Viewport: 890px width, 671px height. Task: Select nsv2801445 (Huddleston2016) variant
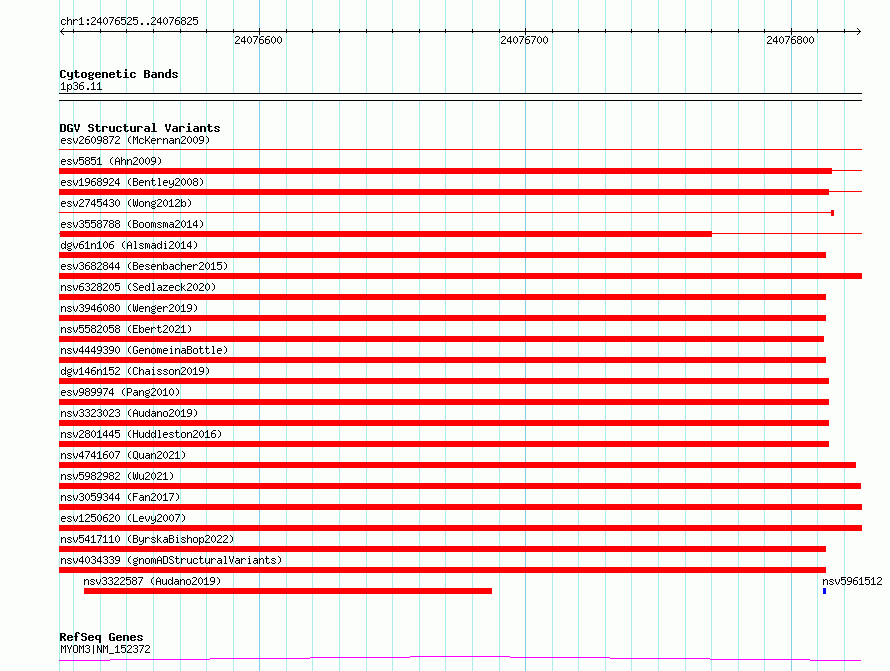141,434
